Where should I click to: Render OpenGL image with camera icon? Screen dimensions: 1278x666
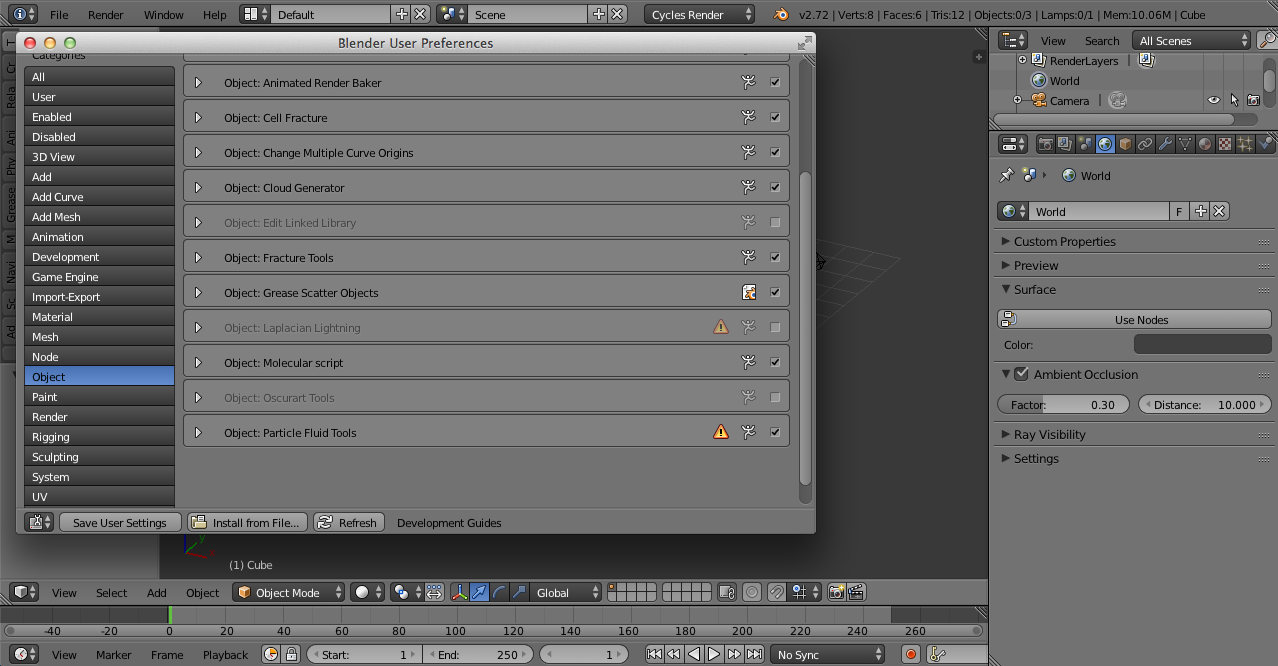coord(837,592)
